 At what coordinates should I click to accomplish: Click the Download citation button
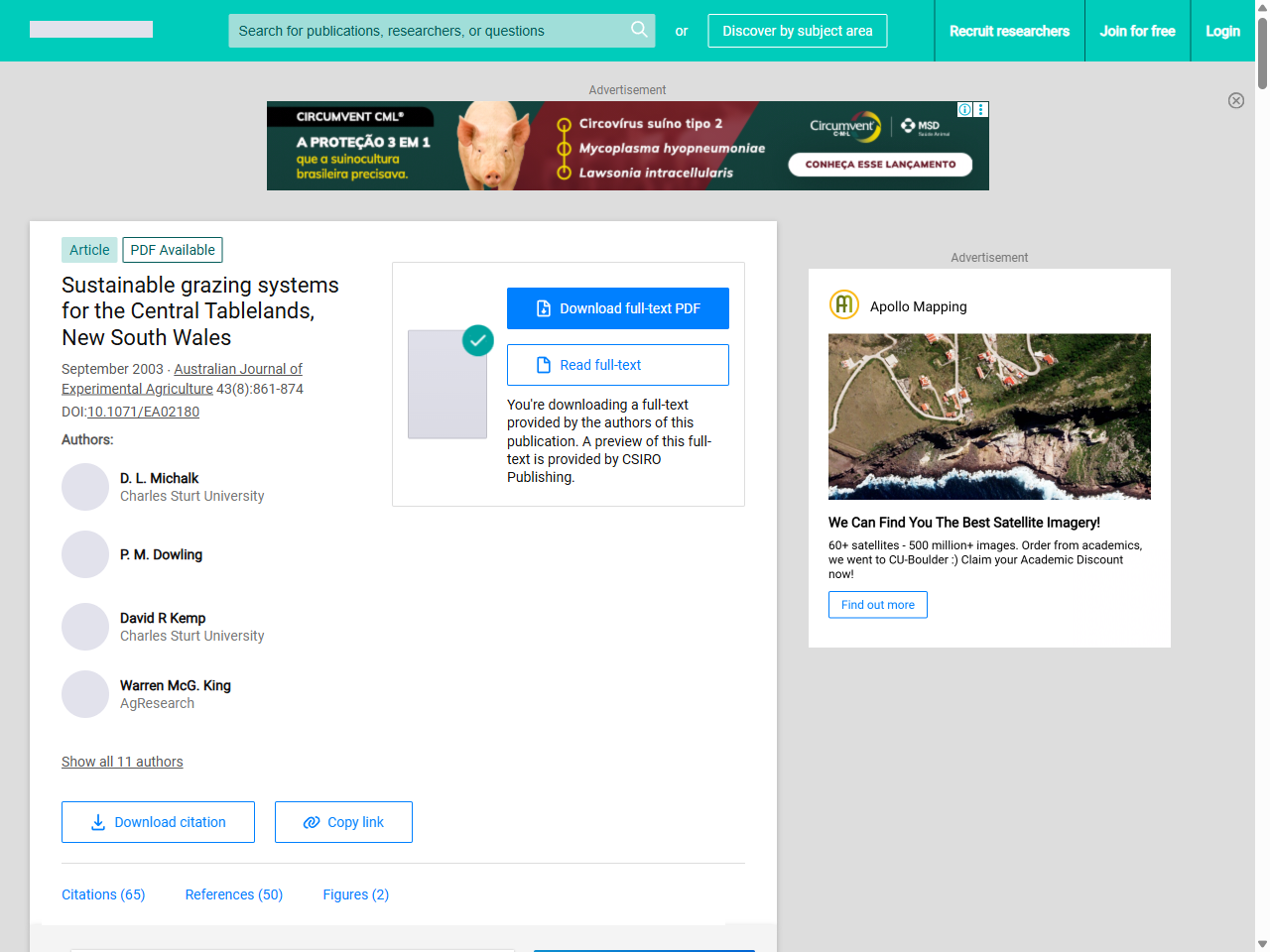coord(158,822)
